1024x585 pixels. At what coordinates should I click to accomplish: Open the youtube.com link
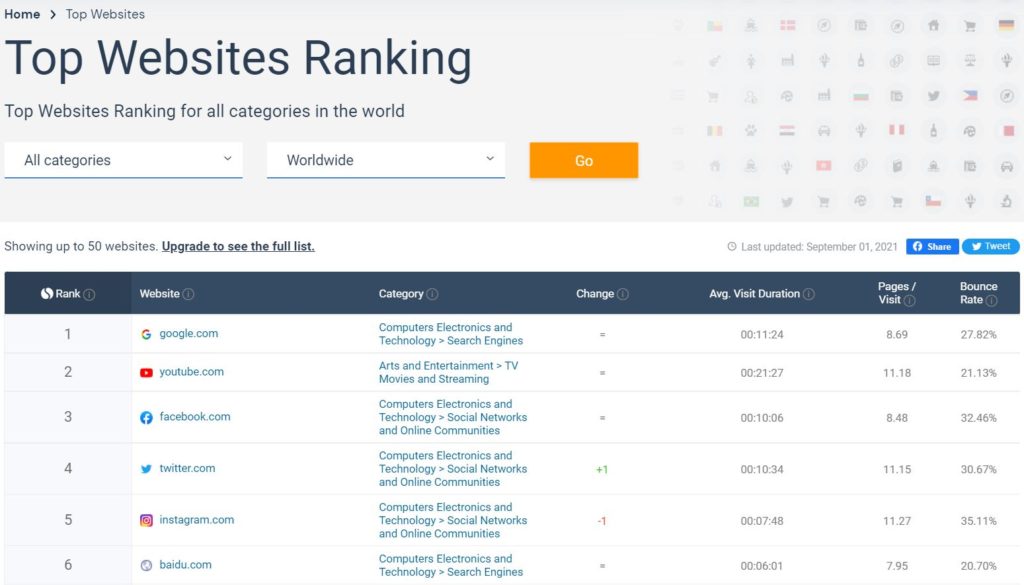pyautogui.click(x=191, y=372)
